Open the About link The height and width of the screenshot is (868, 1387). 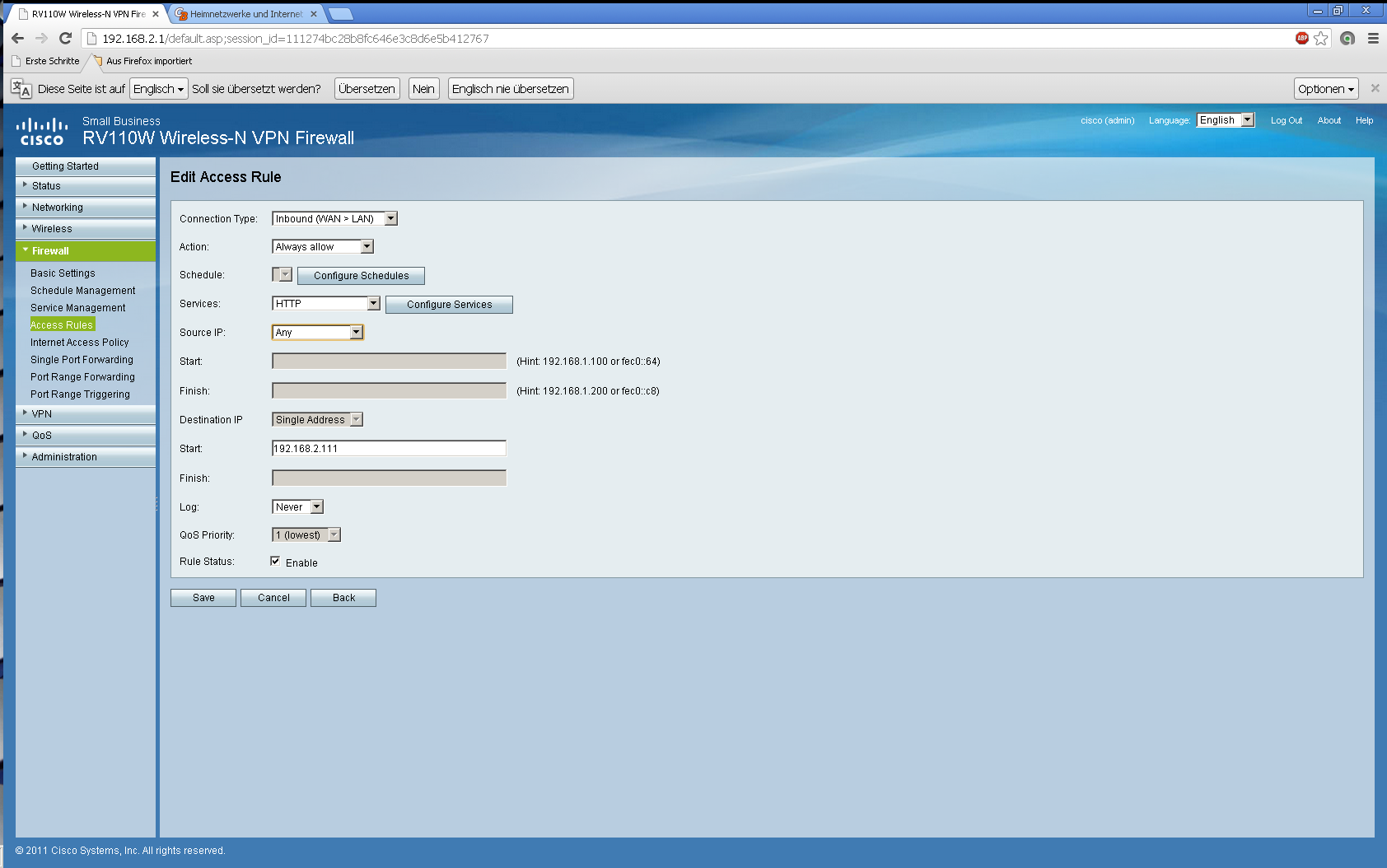click(1329, 120)
